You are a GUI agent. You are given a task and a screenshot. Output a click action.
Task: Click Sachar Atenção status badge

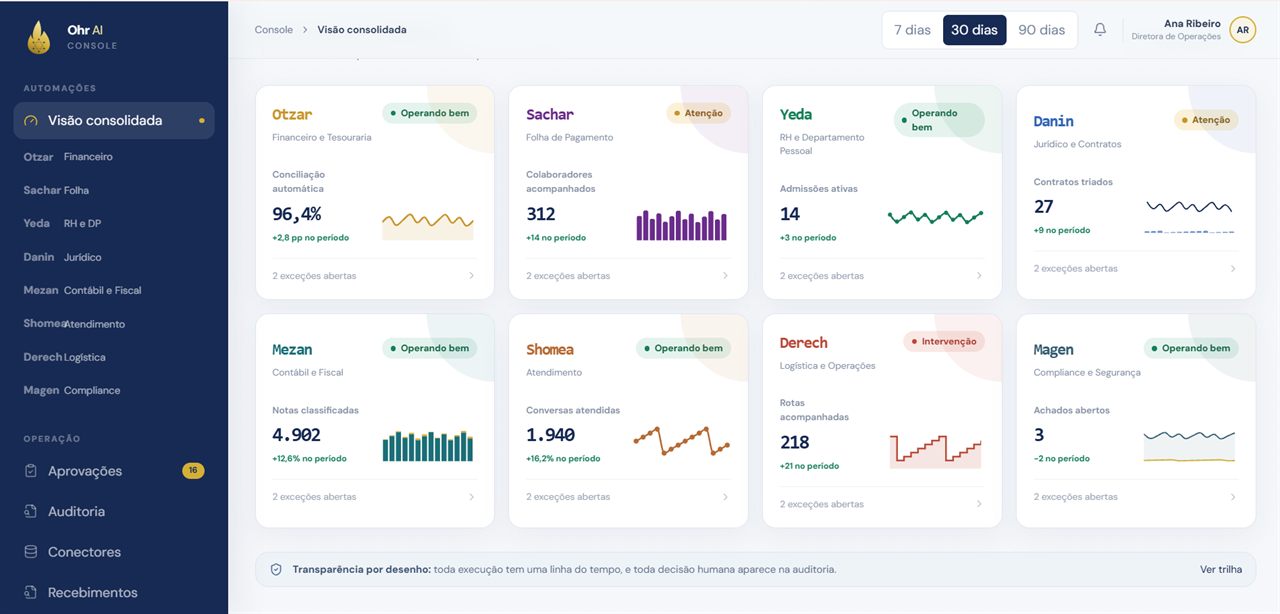699,113
